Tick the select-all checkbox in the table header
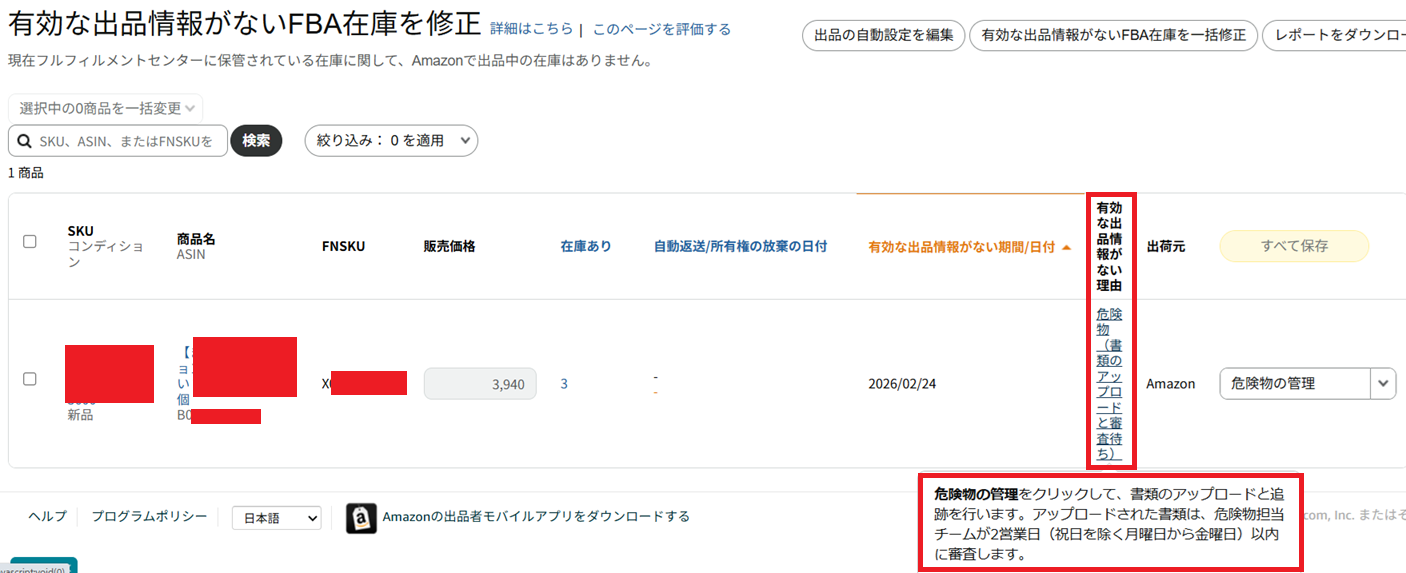 [x=30, y=241]
